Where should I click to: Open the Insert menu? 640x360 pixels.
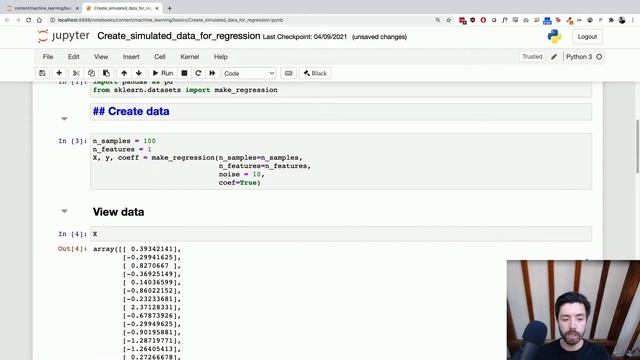[131, 57]
